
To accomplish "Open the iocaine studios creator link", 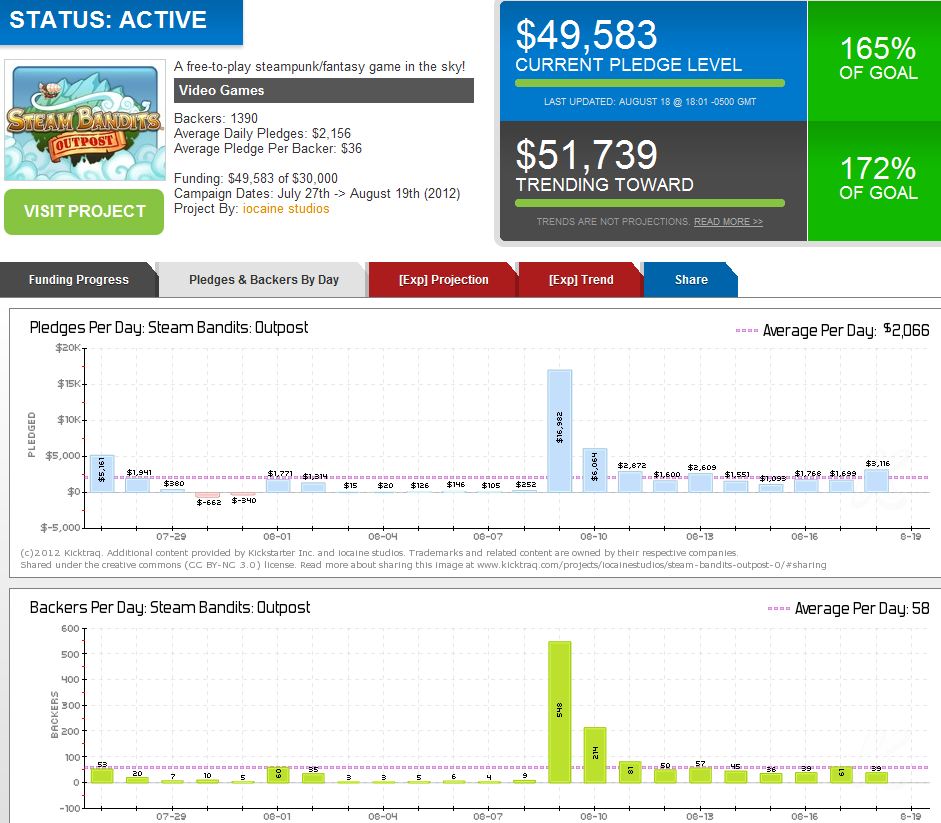I will 285,208.
